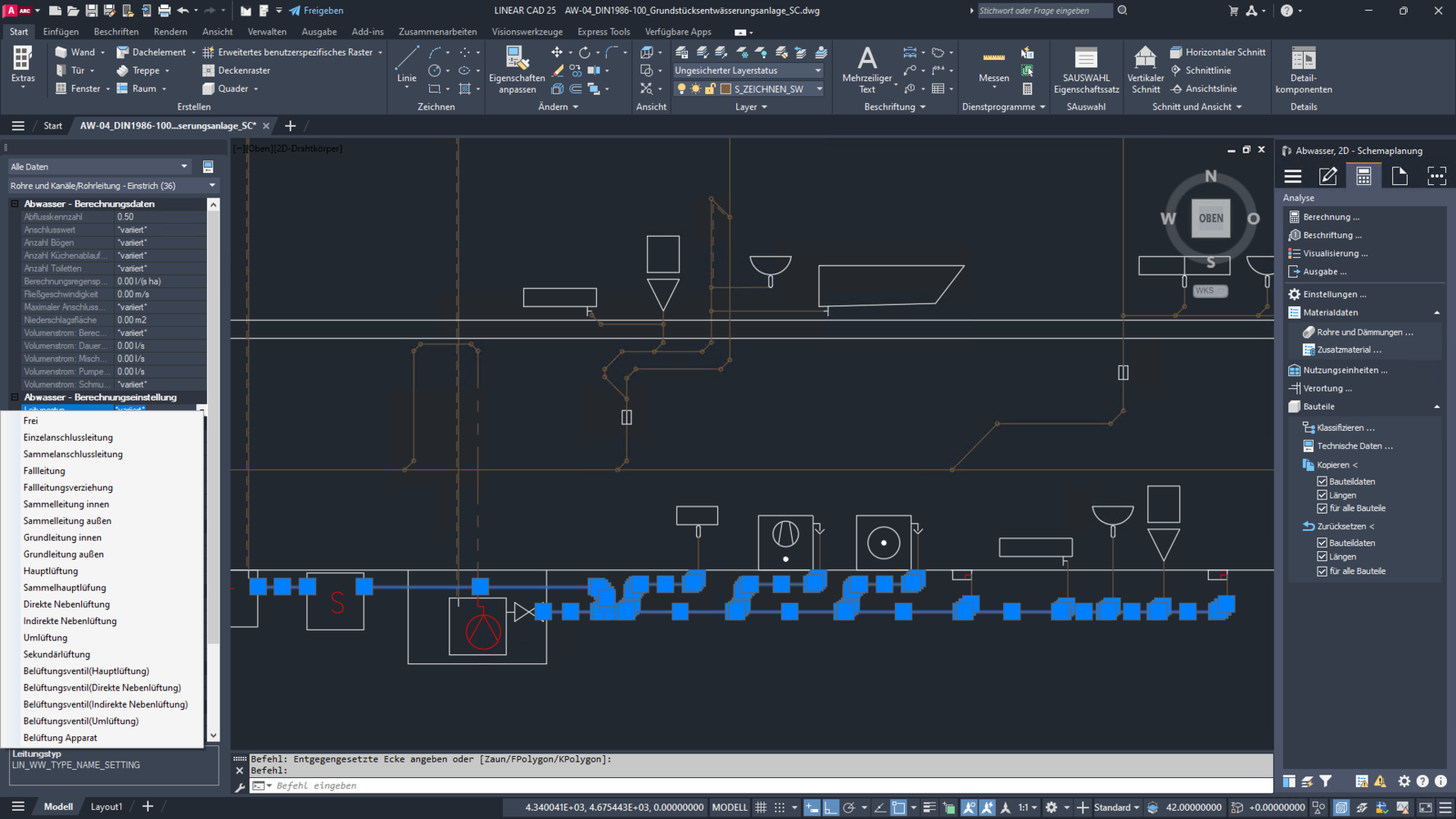
Task: Click the dotted frame tab in Abwasser panel
Action: point(1436,176)
